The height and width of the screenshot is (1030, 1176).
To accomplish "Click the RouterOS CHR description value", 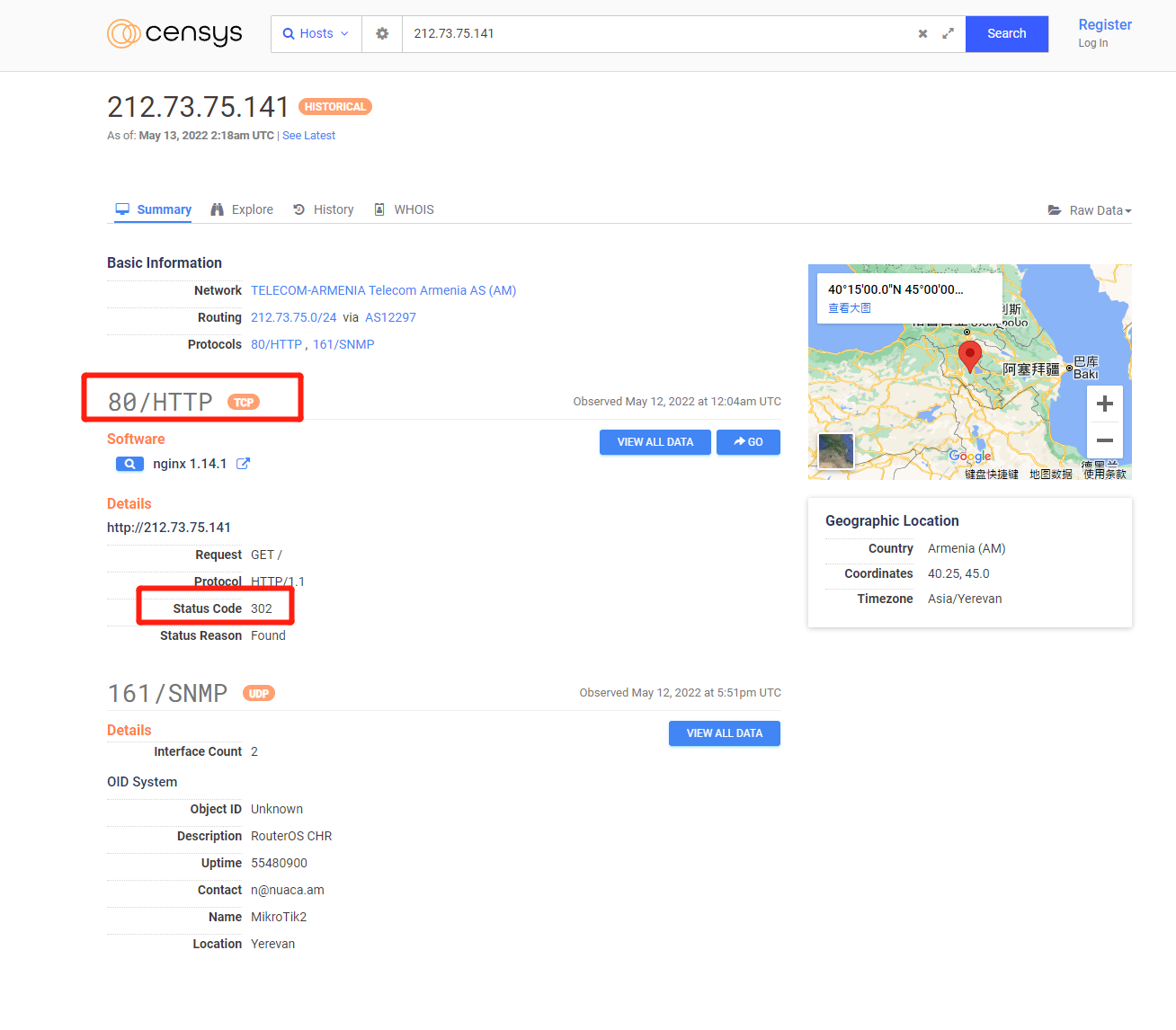I will click(x=291, y=836).
